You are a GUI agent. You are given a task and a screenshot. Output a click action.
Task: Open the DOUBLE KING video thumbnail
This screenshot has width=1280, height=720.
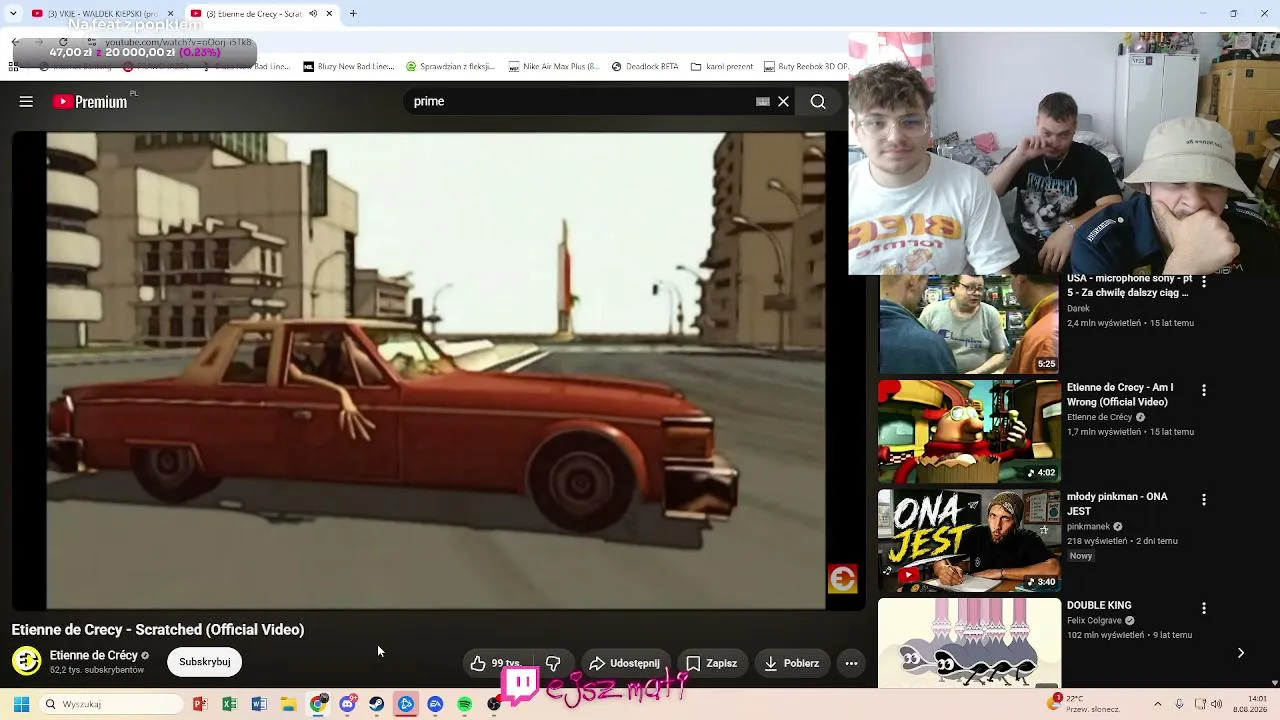pyautogui.click(x=968, y=643)
